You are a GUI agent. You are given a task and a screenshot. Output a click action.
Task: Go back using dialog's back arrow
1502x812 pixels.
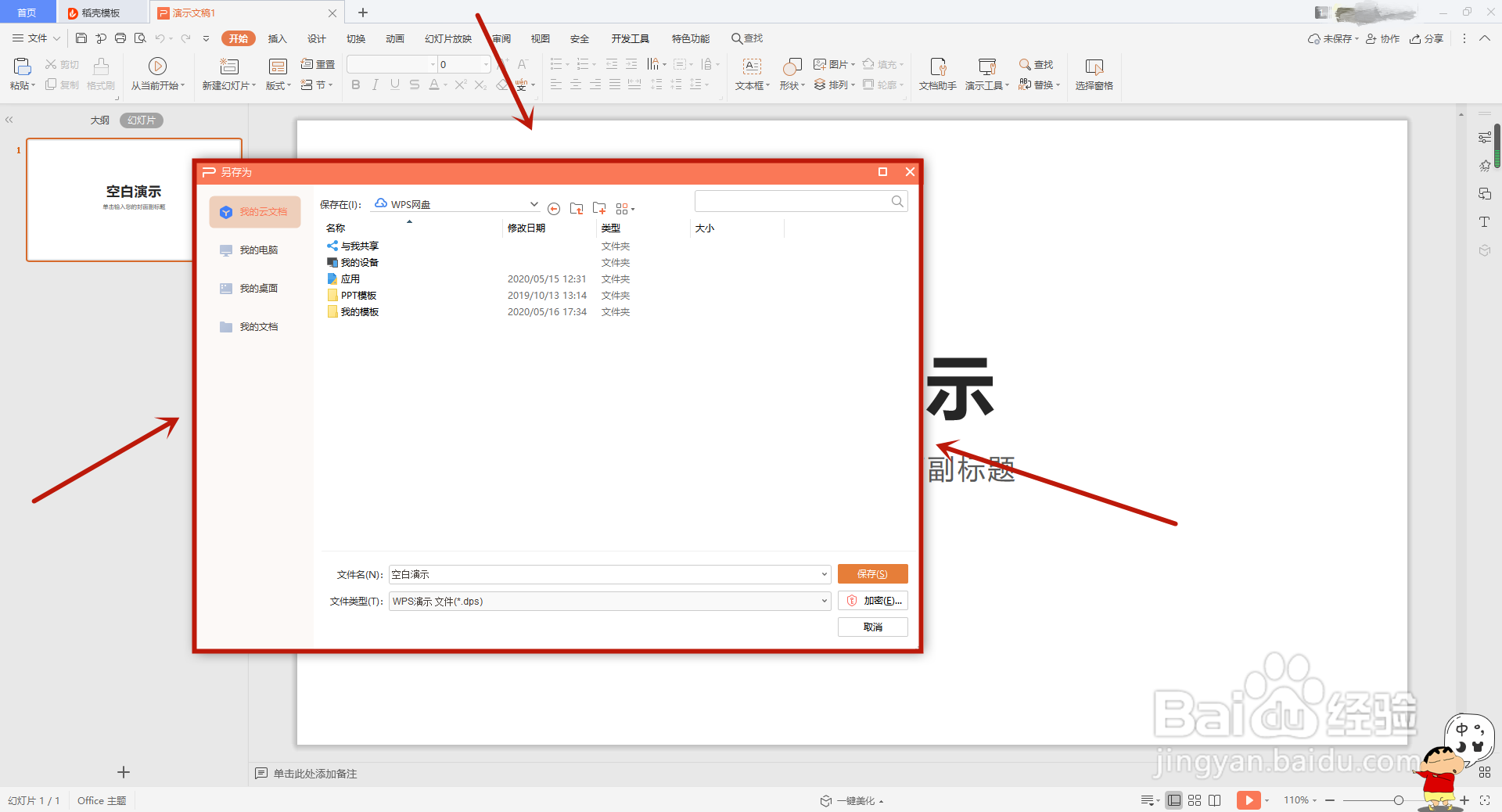pyautogui.click(x=554, y=208)
